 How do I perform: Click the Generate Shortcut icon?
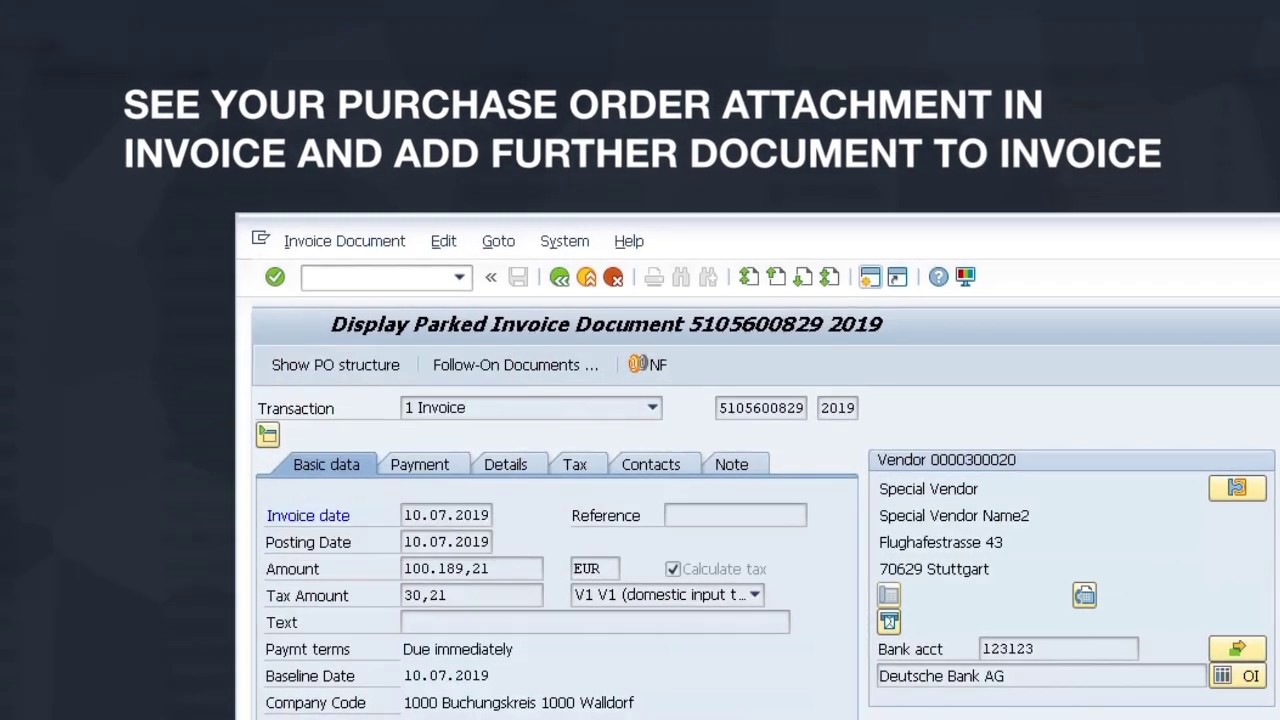coord(897,277)
